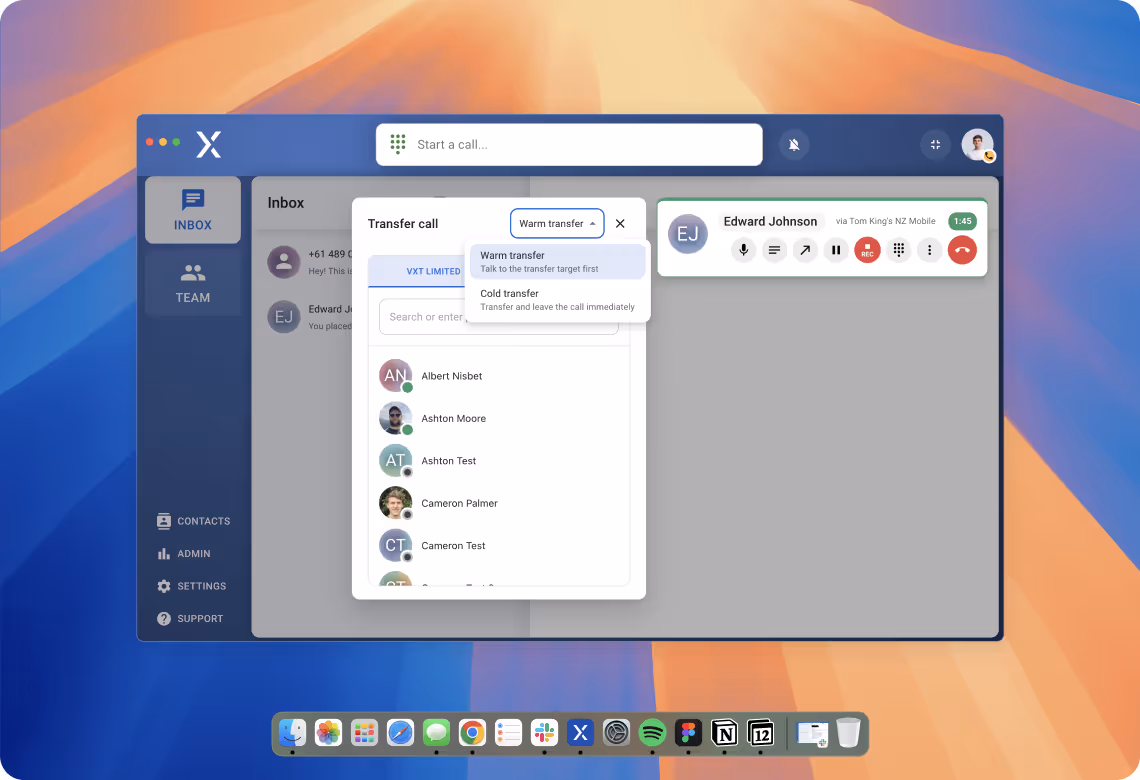Hang up the Edward Johnson call
Image resolution: width=1140 pixels, height=780 pixels.
tap(962, 250)
